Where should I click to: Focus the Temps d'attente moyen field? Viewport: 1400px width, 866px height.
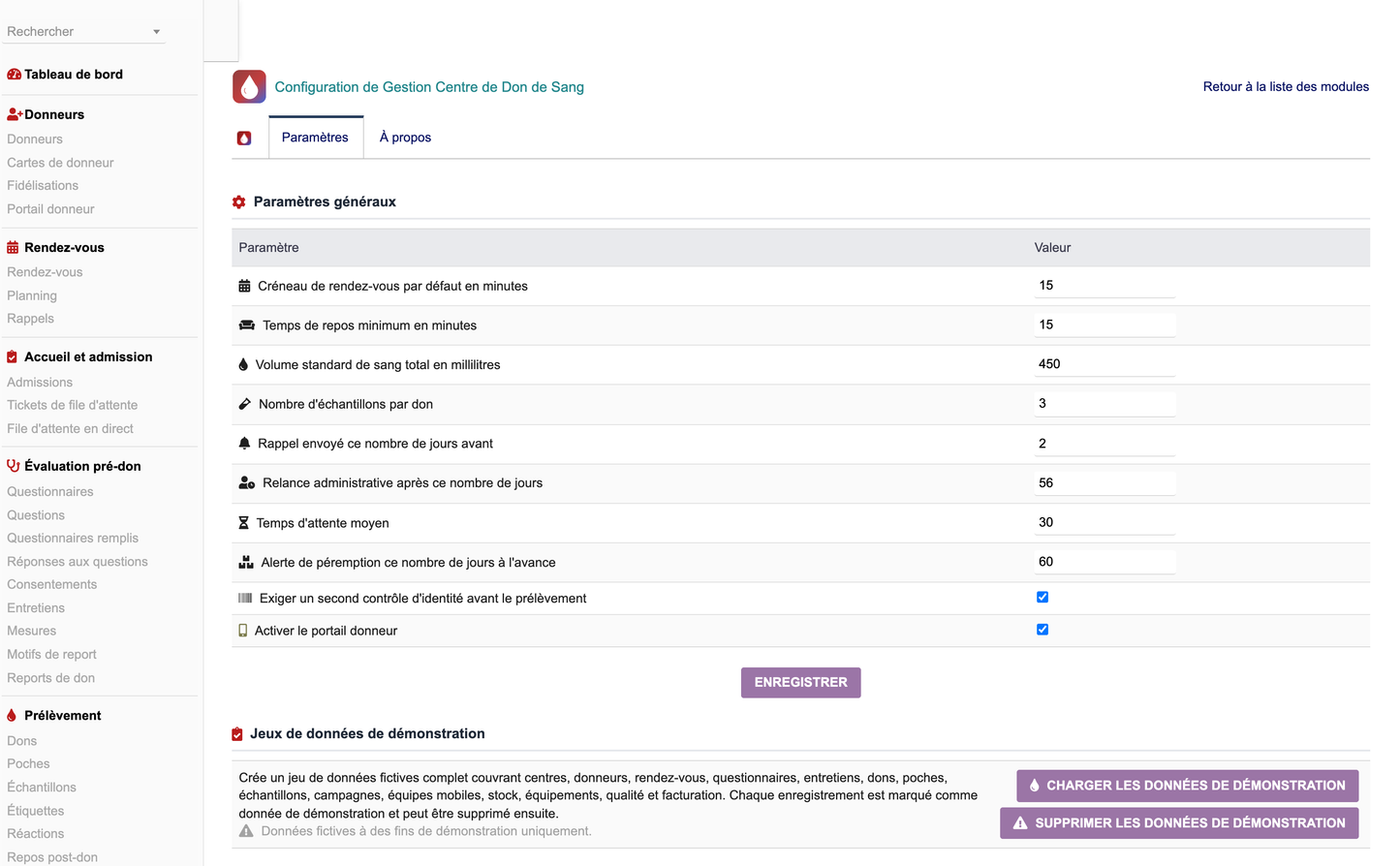tap(1104, 522)
